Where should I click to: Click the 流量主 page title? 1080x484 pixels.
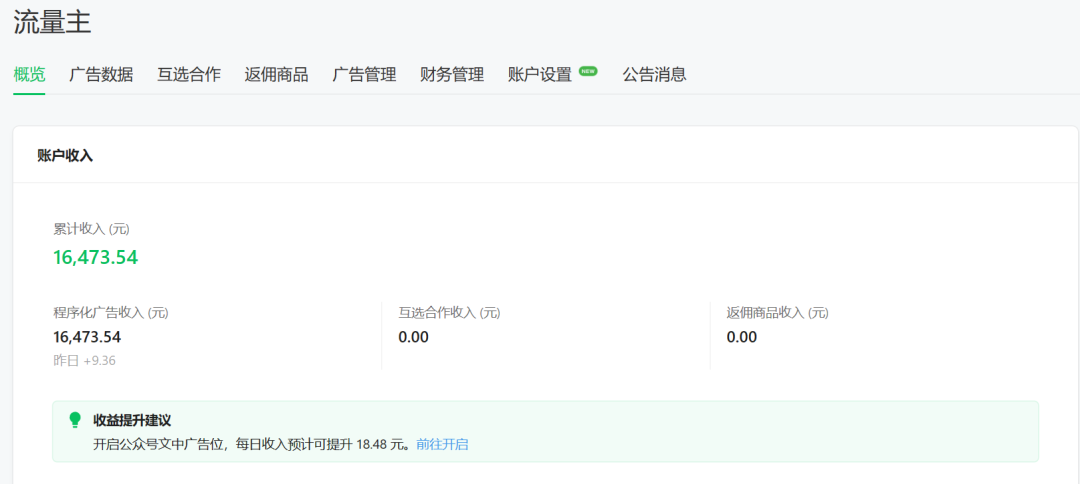tap(52, 22)
